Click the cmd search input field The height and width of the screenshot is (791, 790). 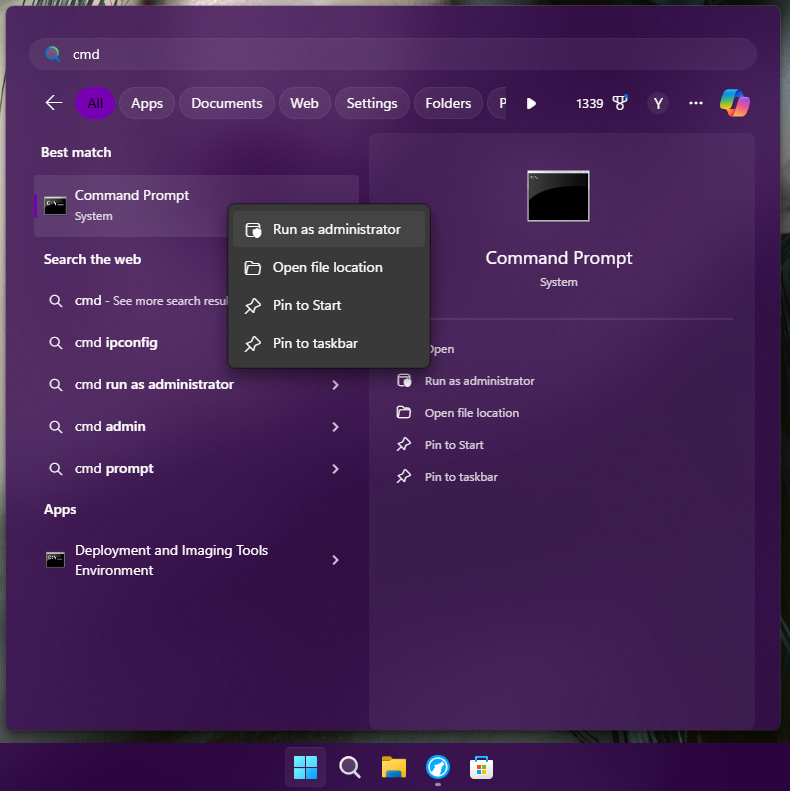tap(393, 54)
